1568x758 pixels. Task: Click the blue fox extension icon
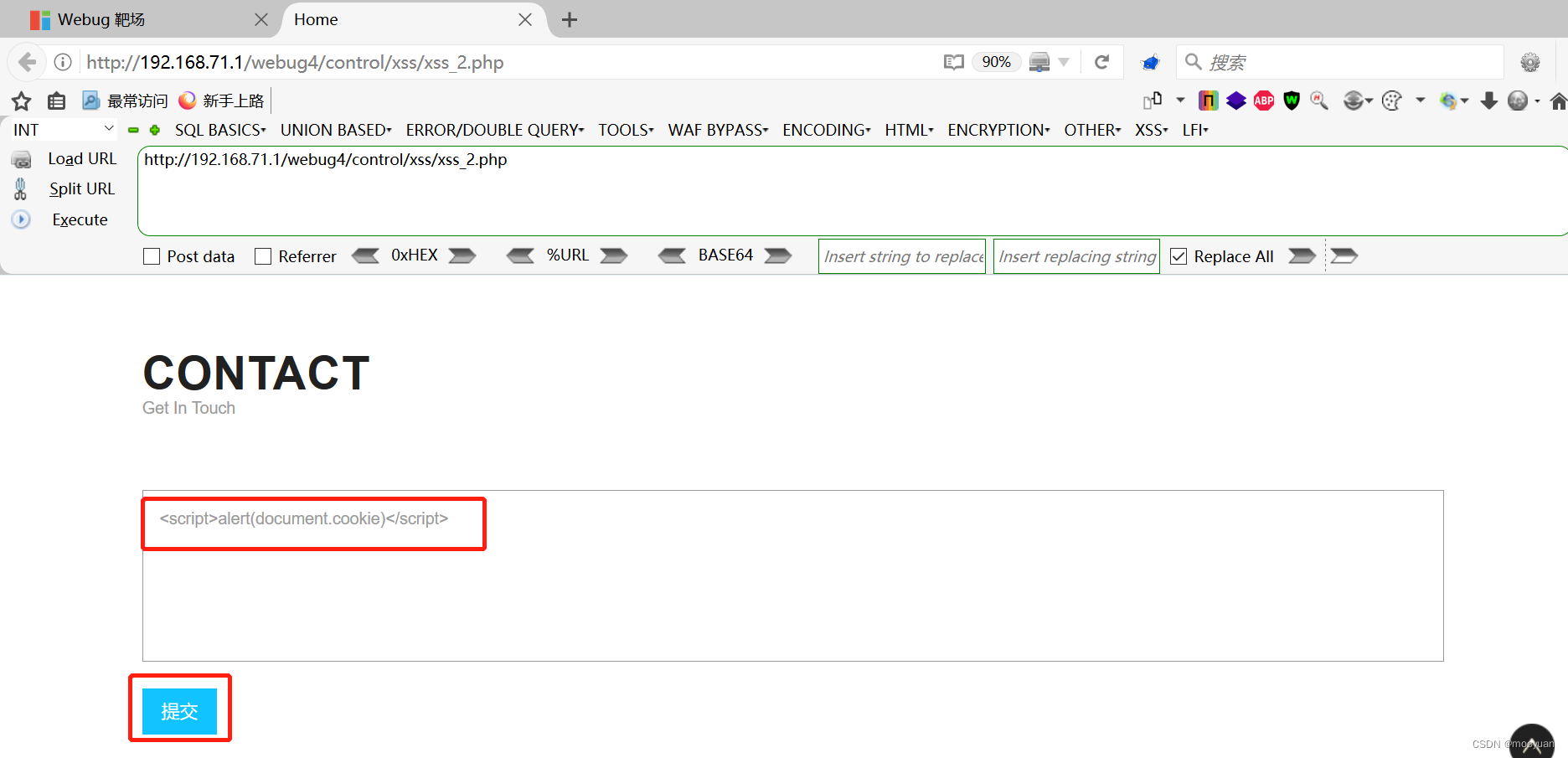[1150, 62]
